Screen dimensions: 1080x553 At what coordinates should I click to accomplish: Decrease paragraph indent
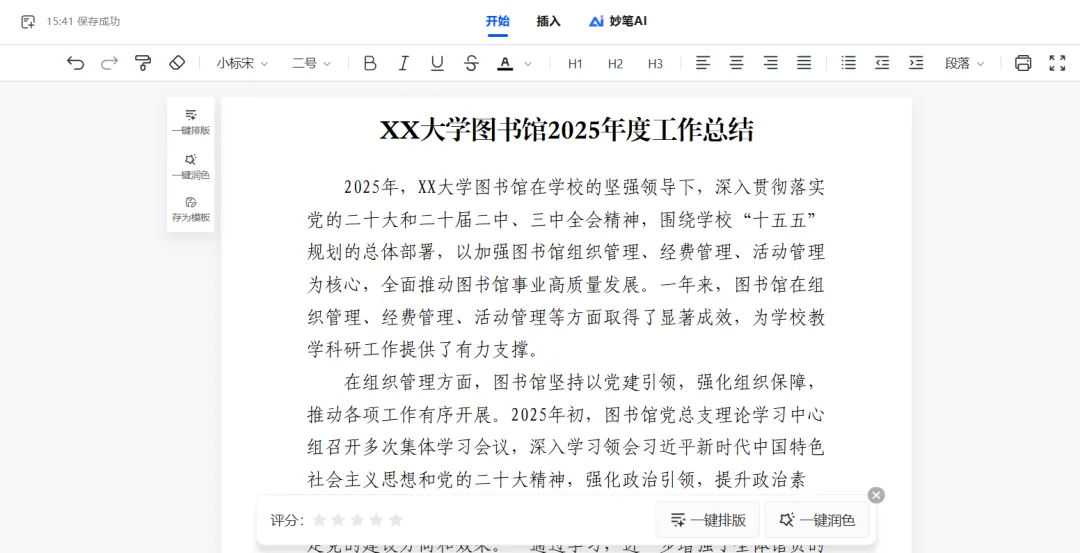click(x=882, y=63)
